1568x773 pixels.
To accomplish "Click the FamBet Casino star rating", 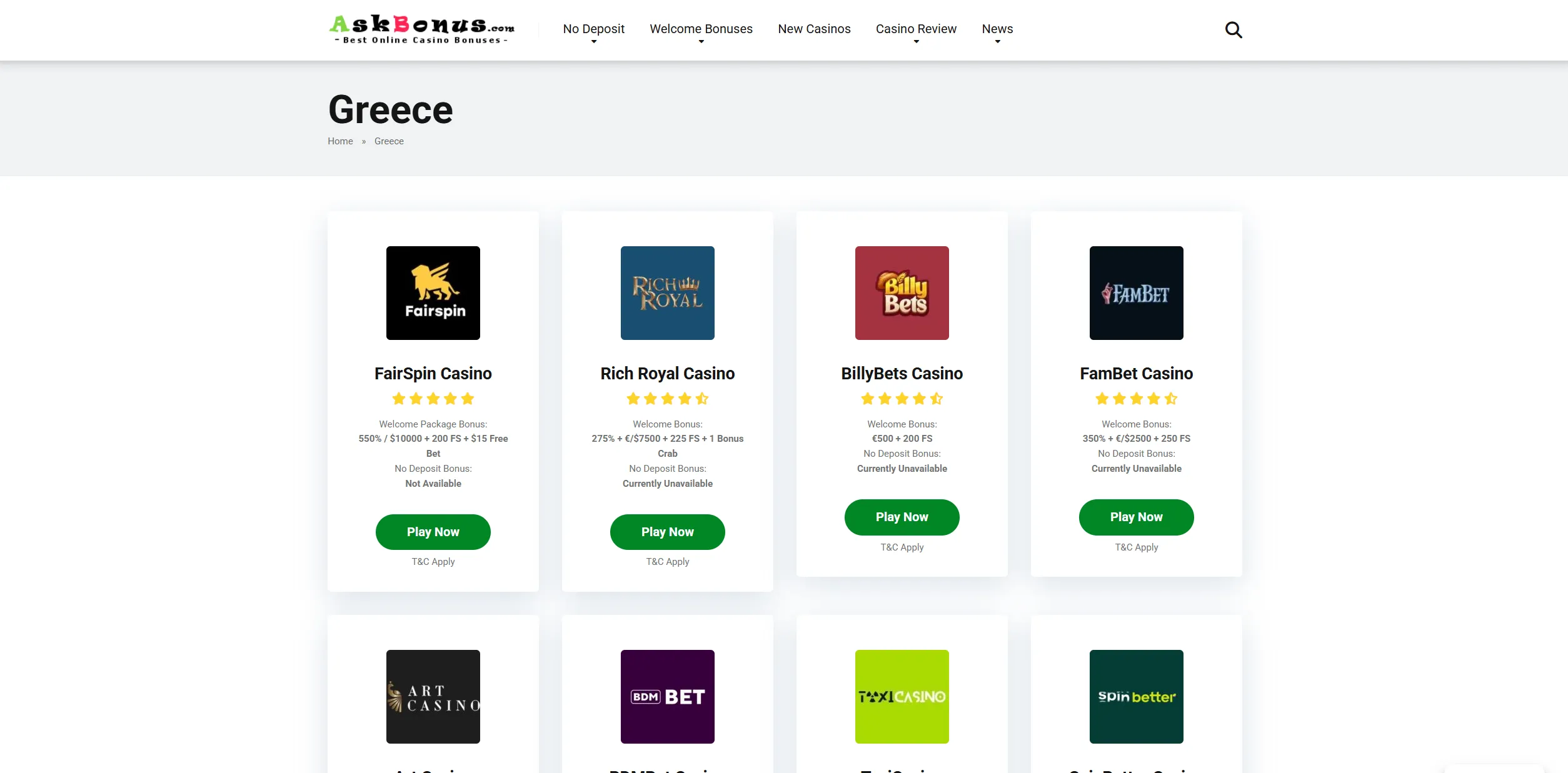I will click(1137, 399).
